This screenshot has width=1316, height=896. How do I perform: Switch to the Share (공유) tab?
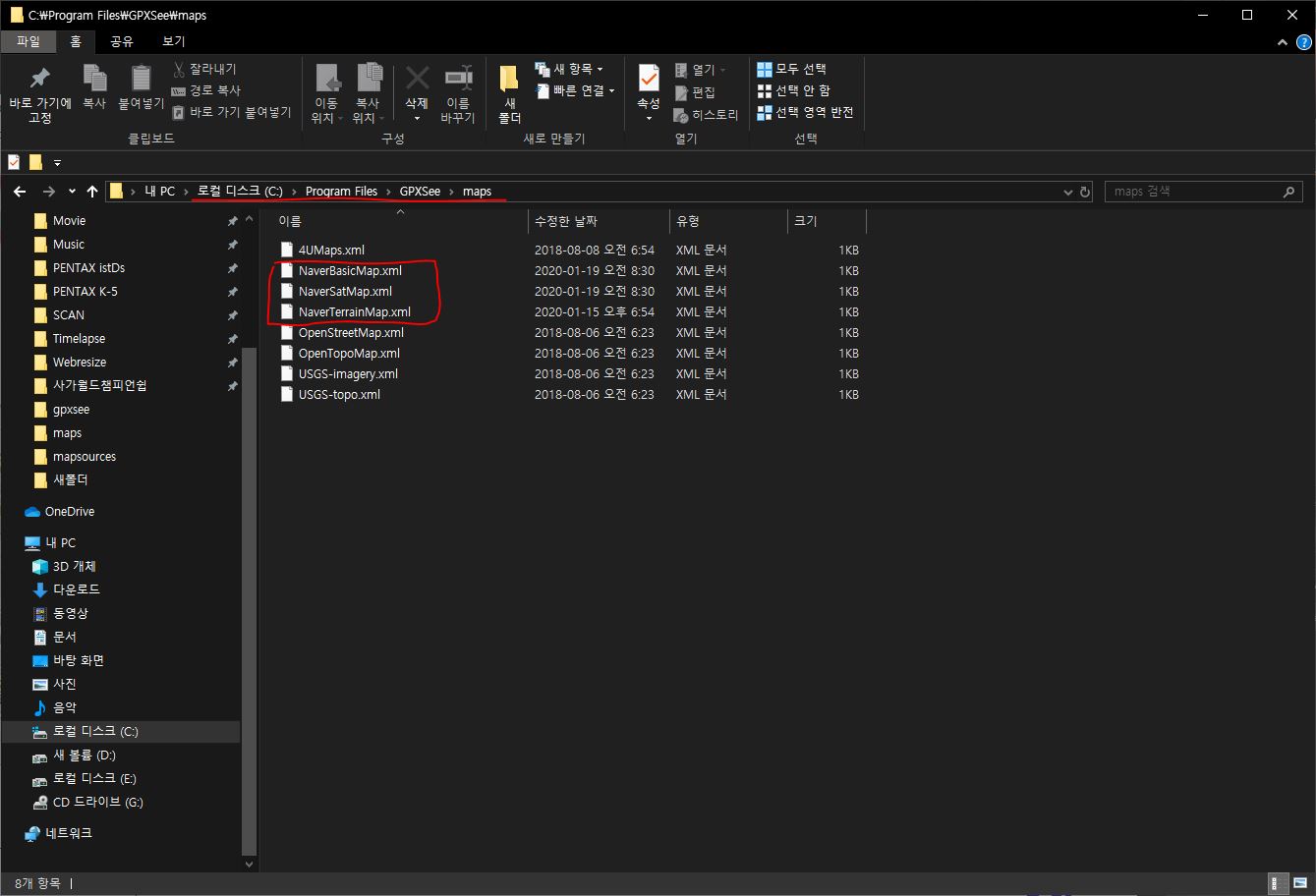122,41
